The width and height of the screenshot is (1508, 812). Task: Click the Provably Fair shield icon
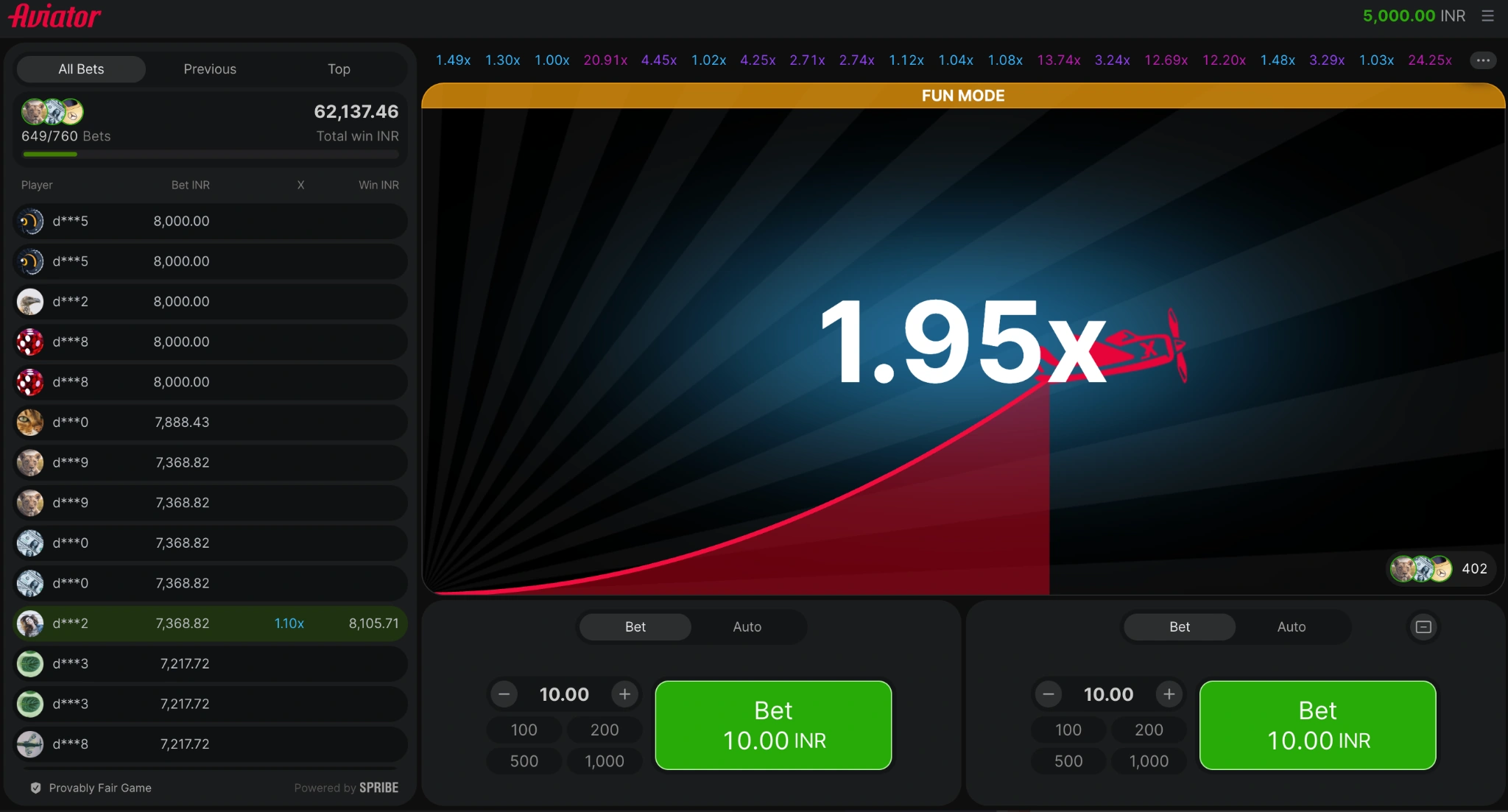35,788
